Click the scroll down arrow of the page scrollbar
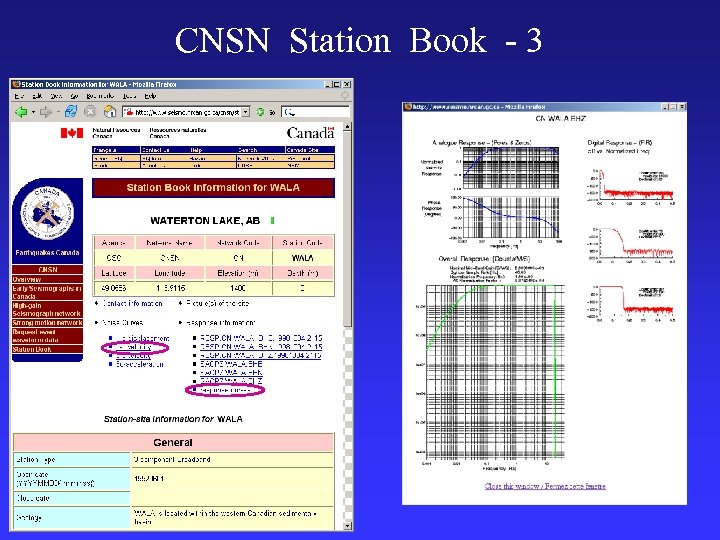Image resolution: width=720 pixels, height=540 pixels. tap(348, 526)
